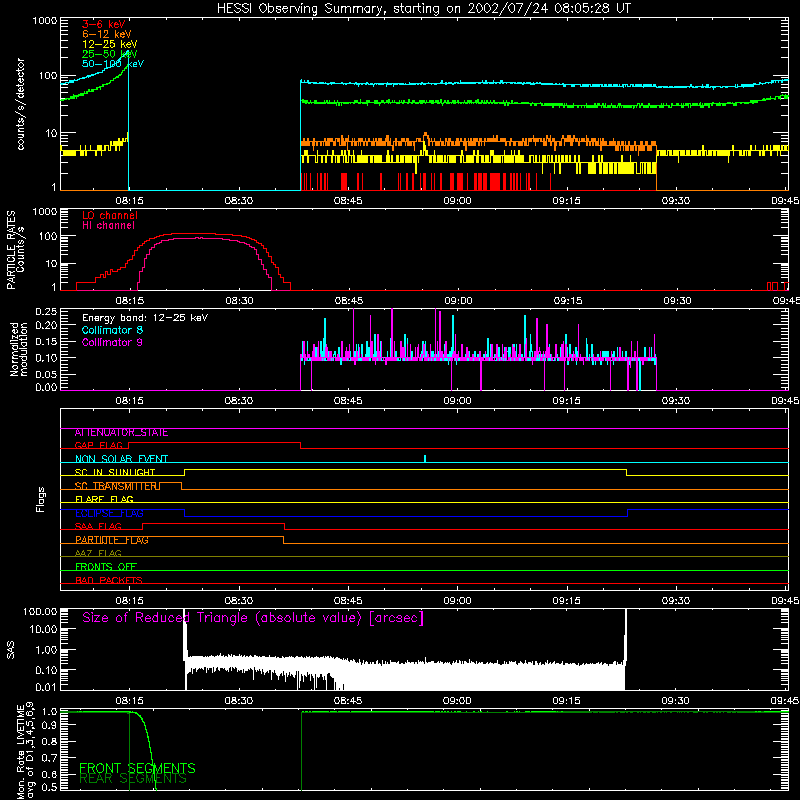Screen dimensions: 800x800
Task: Click the 'Energy band: 12-25 keV' text
Action: [x=145, y=318]
